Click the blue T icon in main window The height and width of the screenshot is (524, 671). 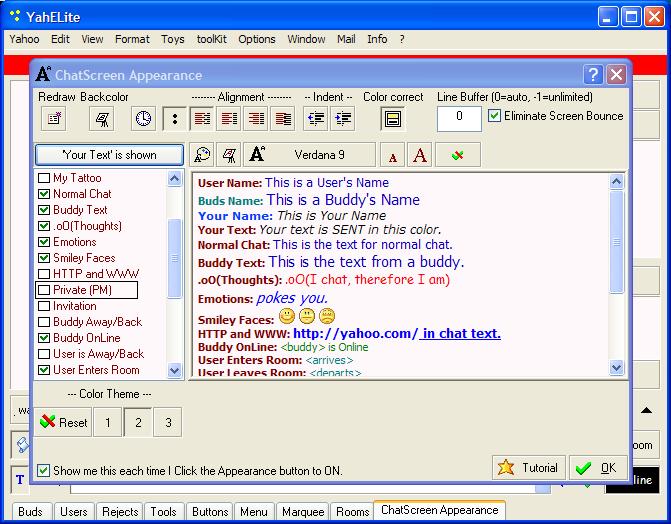(x=20, y=479)
